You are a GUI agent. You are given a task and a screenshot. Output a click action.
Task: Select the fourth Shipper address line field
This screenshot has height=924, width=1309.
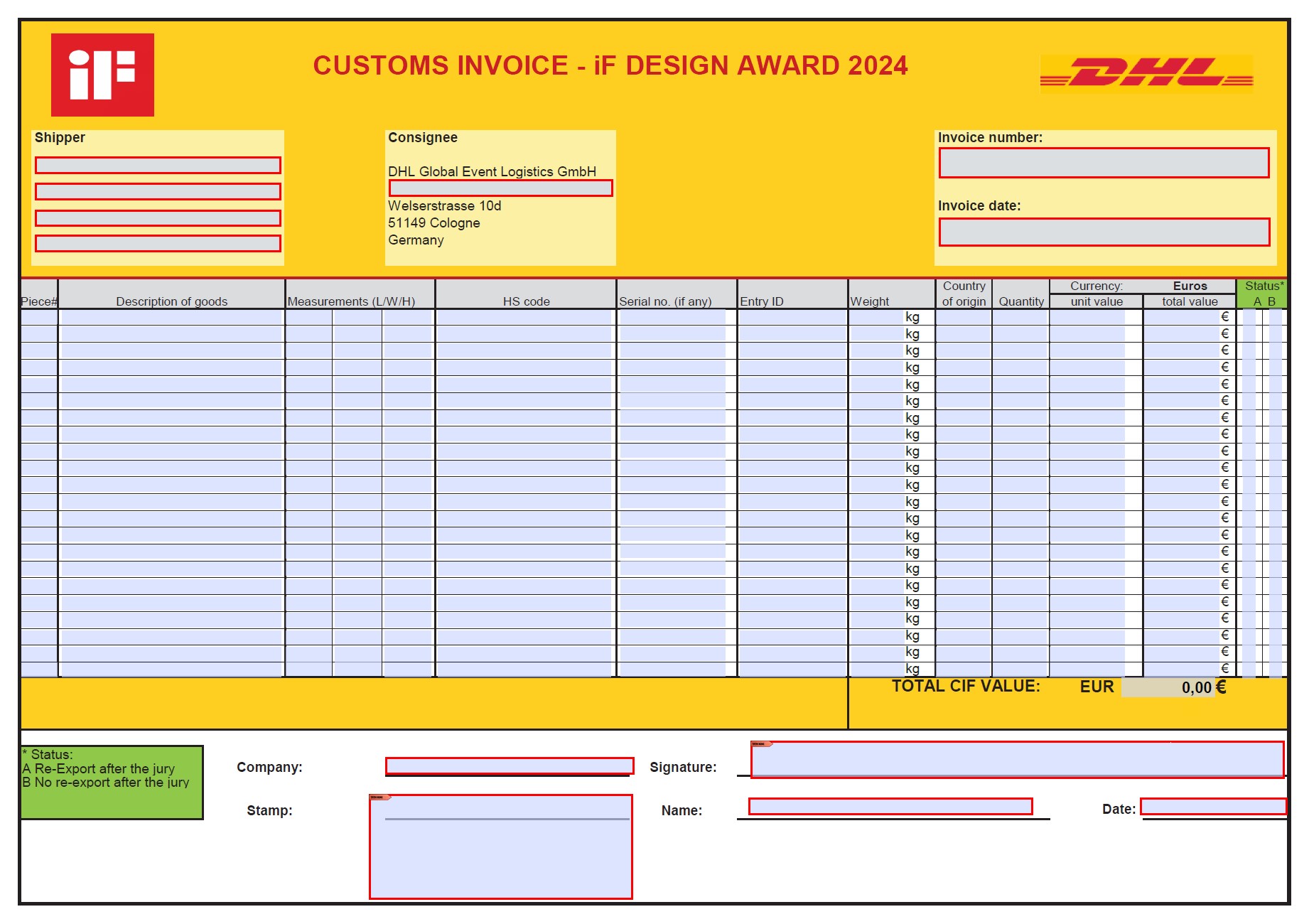tap(158, 244)
